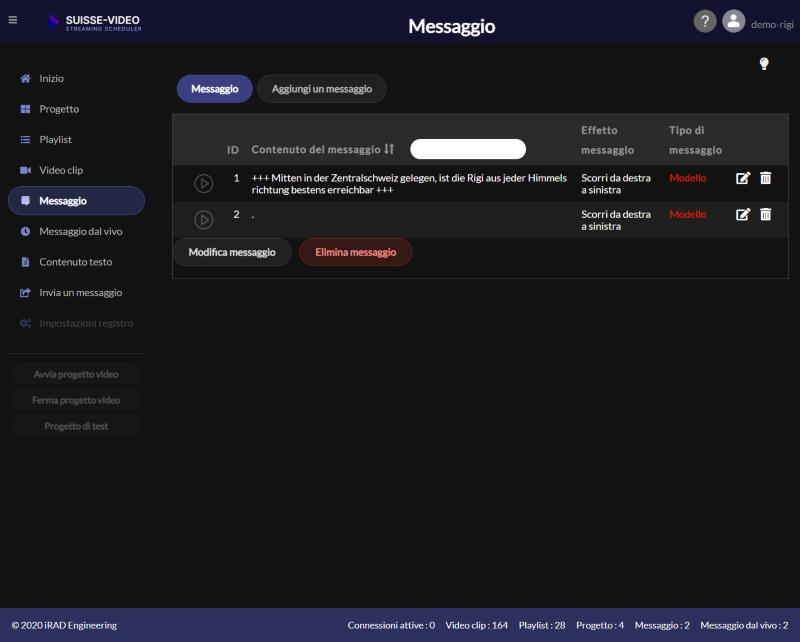
Task: Open the help question mark icon
Action: [705, 21]
